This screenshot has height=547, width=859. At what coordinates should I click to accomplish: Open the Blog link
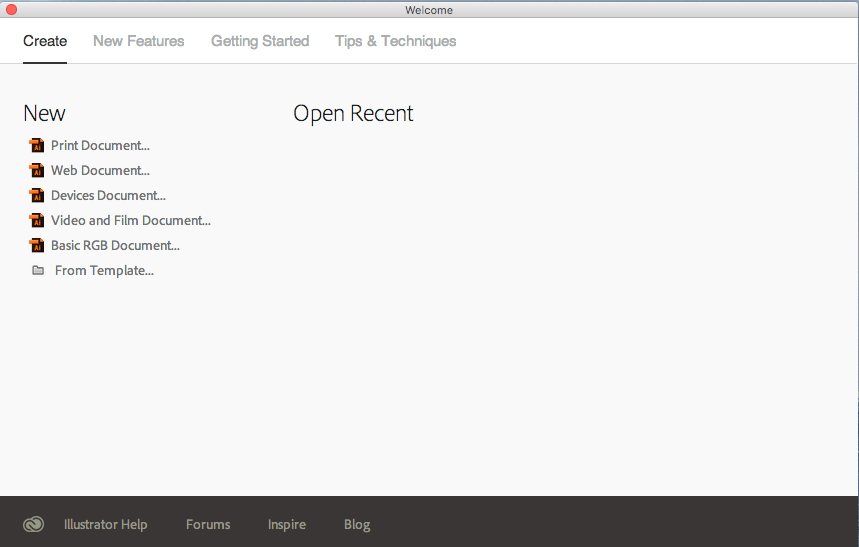pos(357,525)
